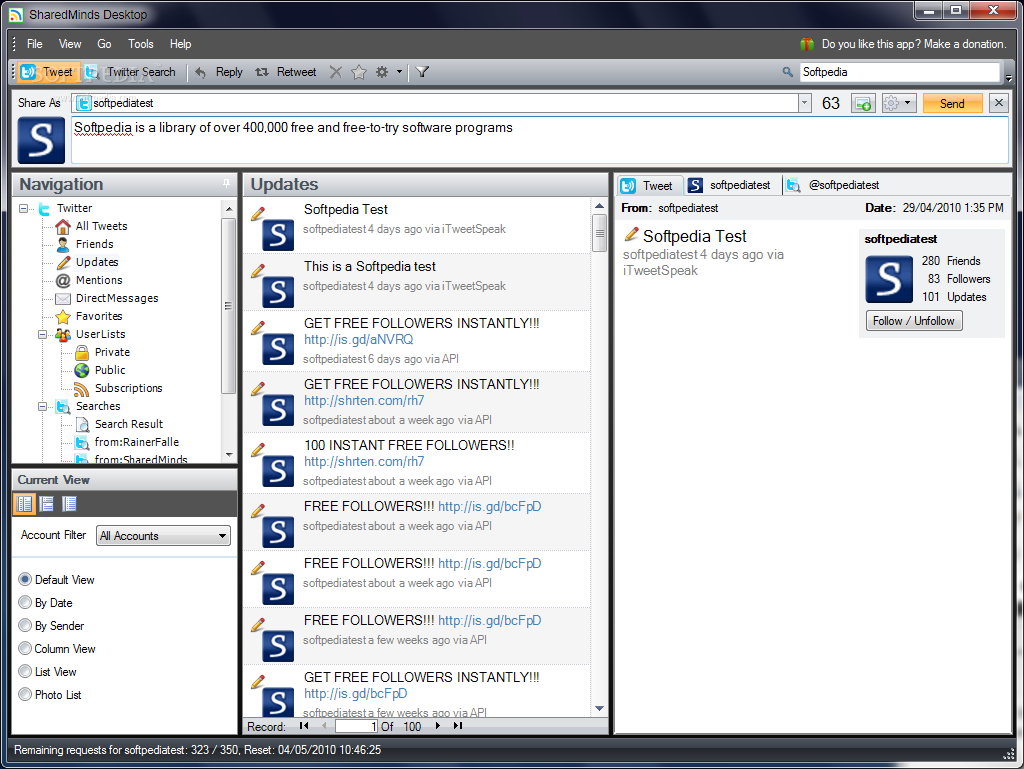Open the dropdown arrow beside the toolbar gear
The image size is (1024, 769).
pos(399,72)
